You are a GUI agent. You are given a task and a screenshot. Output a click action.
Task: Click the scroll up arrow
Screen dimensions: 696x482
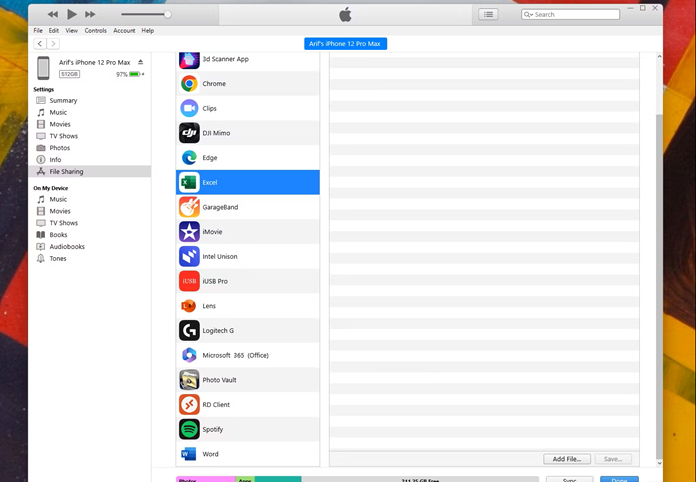[659, 56]
